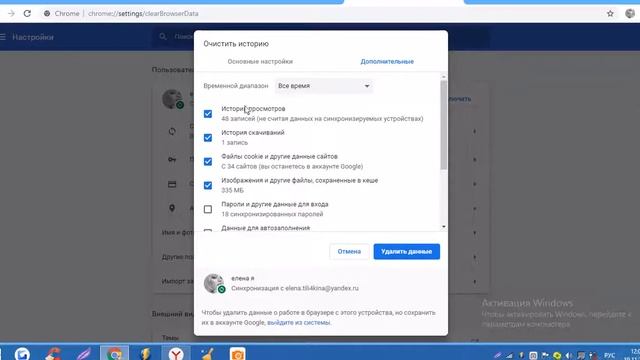640x360 pixels.
Task: Click the scroll up arrow in dialog list
Action: [x=444, y=77]
